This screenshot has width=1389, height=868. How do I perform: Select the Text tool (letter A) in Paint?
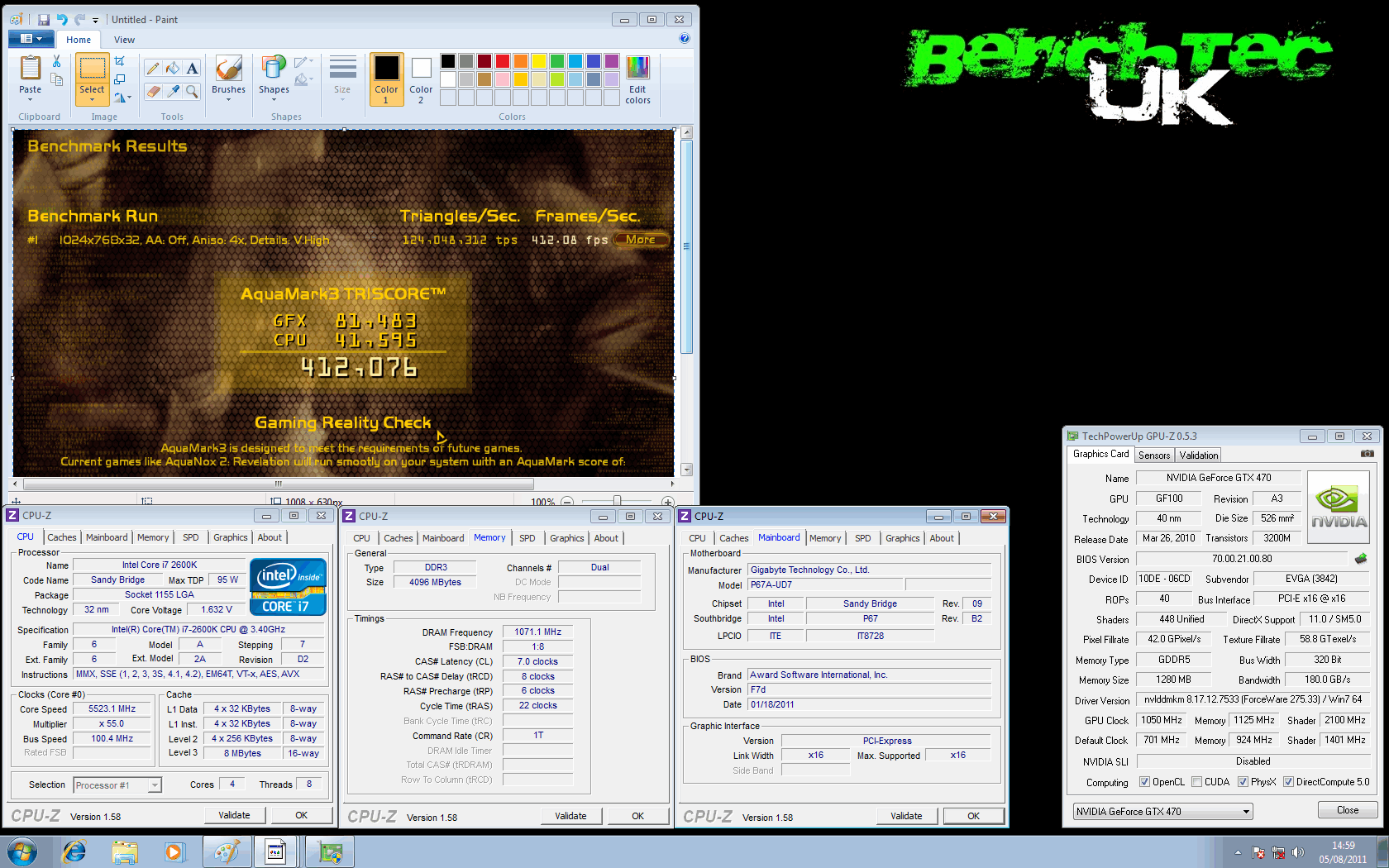coord(192,69)
